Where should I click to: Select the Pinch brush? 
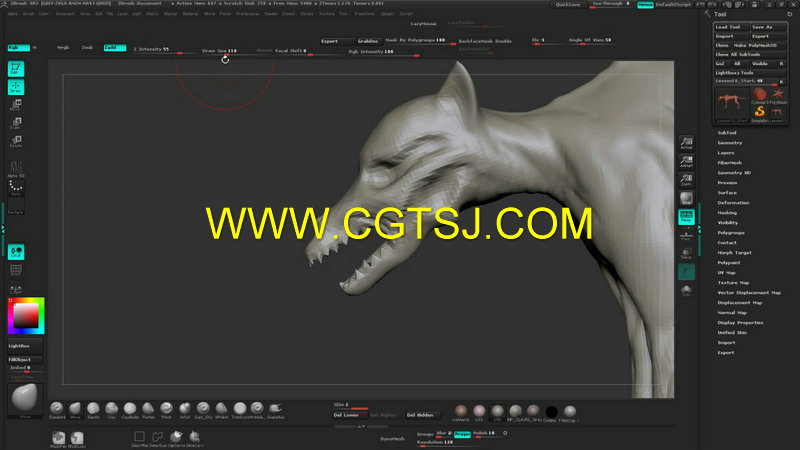click(x=166, y=409)
